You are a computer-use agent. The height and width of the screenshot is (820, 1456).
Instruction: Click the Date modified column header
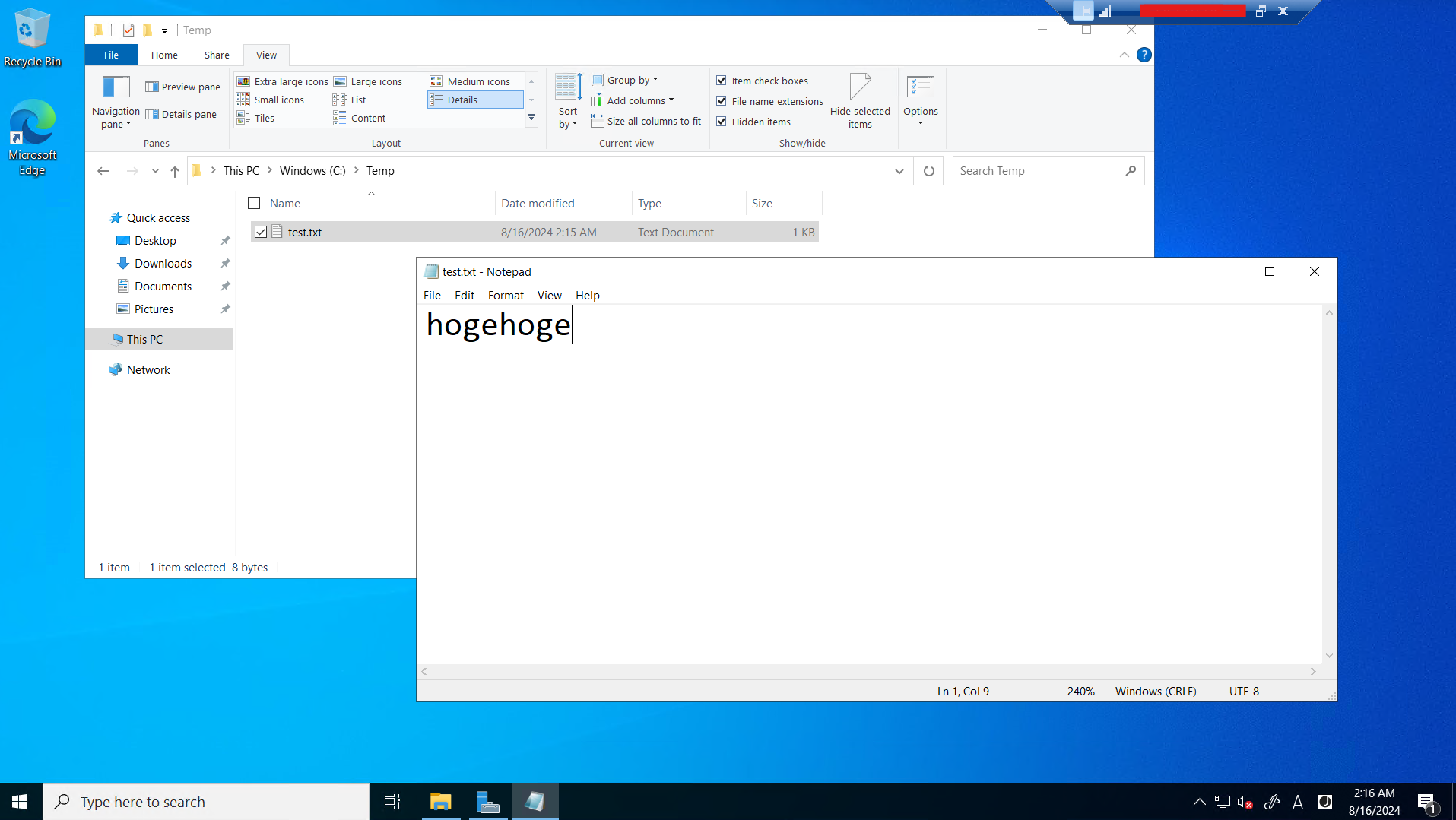coord(538,204)
